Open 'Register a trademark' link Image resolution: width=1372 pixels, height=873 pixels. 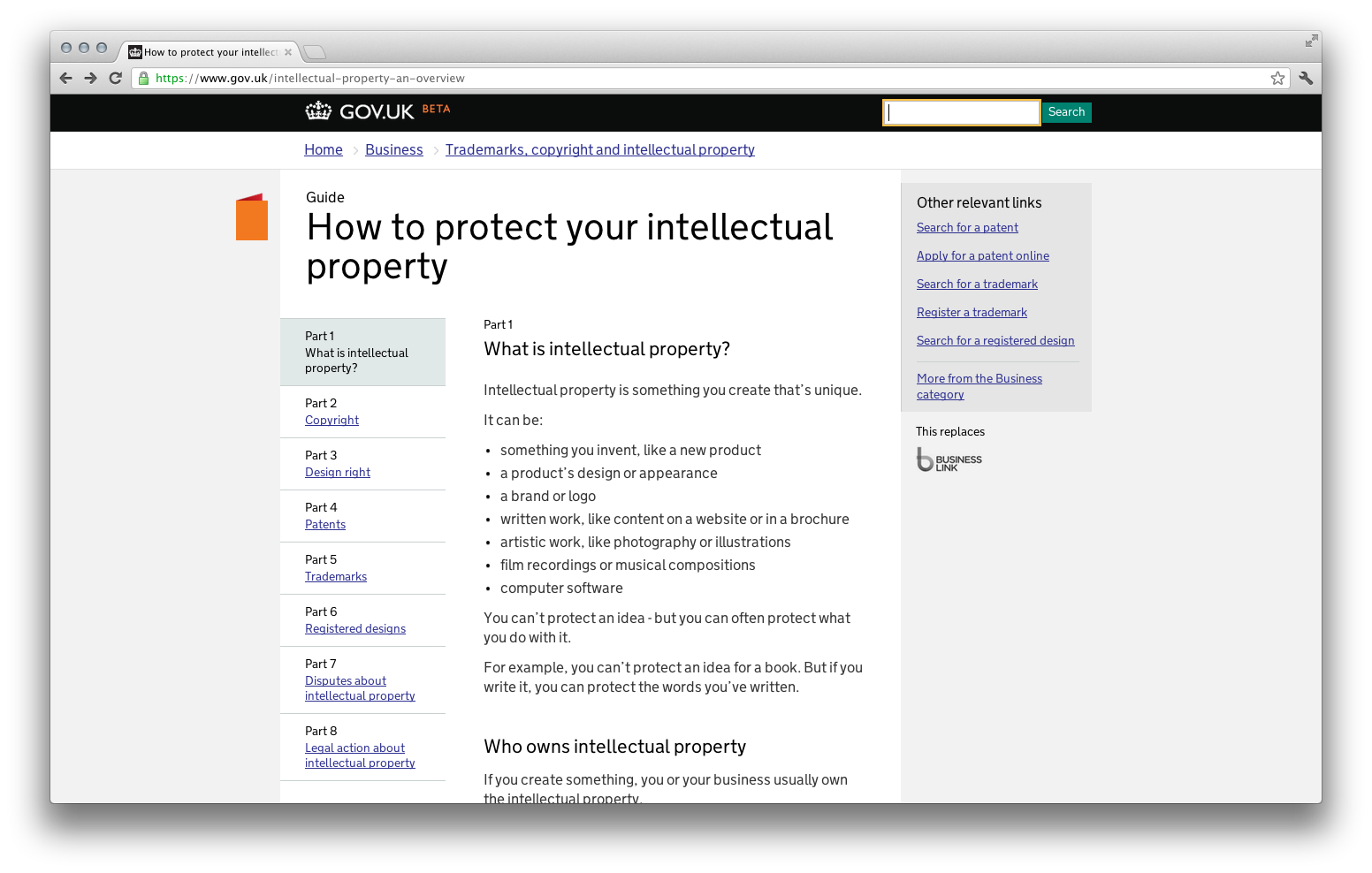pos(972,313)
